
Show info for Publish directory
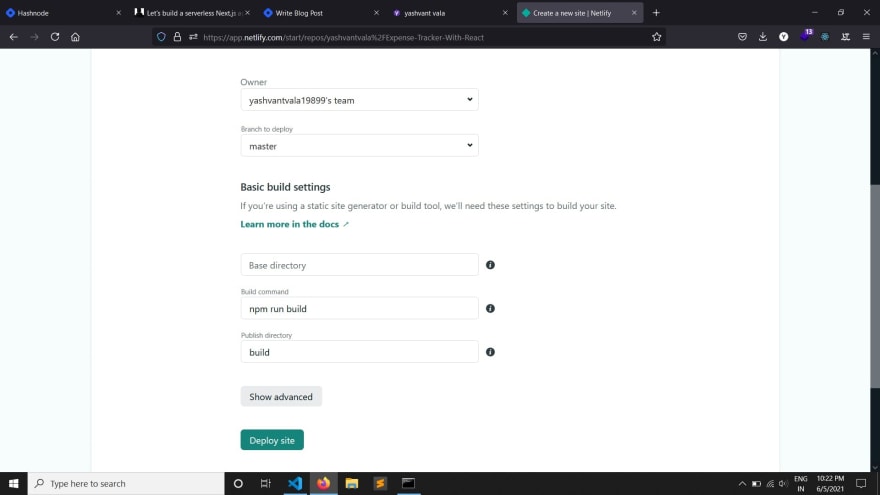pyautogui.click(x=490, y=352)
